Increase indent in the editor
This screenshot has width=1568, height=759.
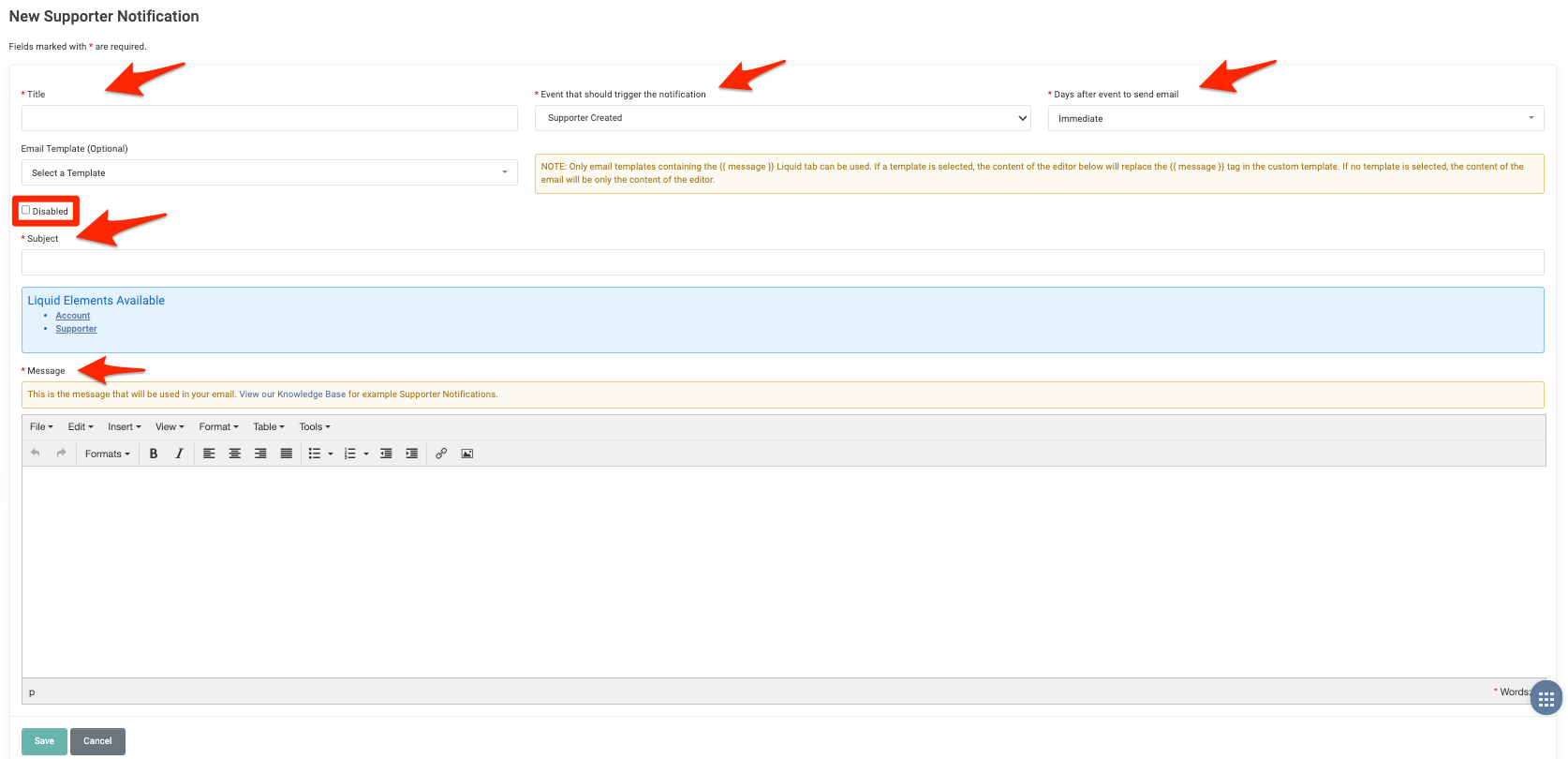(x=411, y=454)
